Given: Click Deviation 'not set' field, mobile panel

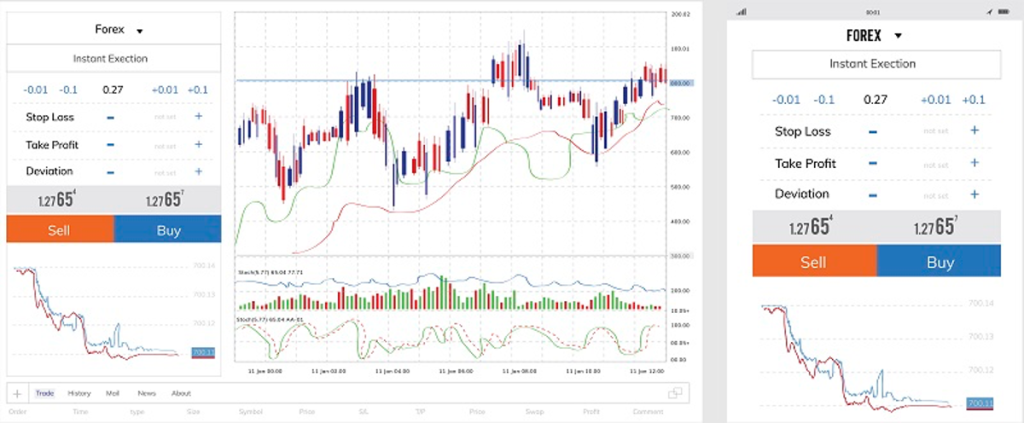Looking at the screenshot, I should point(935,195).
